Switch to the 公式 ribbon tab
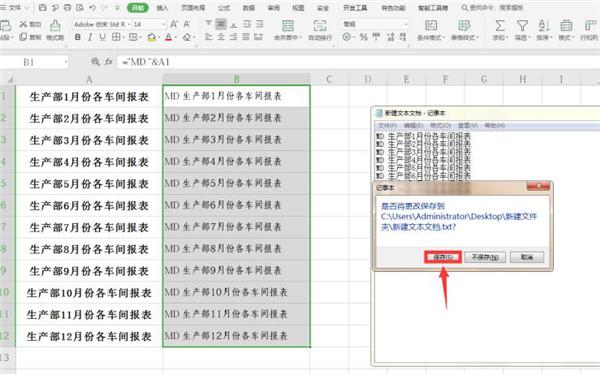Image resolution: width=600 pixels, height=374 pixels. pyautogui.click(x=224, y=8)
